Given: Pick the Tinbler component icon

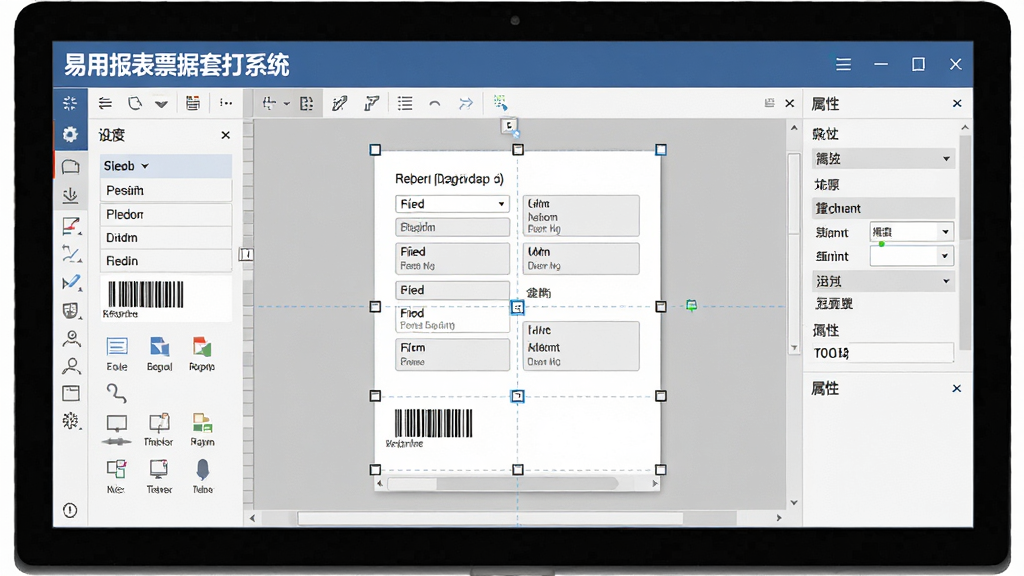Looking at the screenshot, I should point(159,423).
